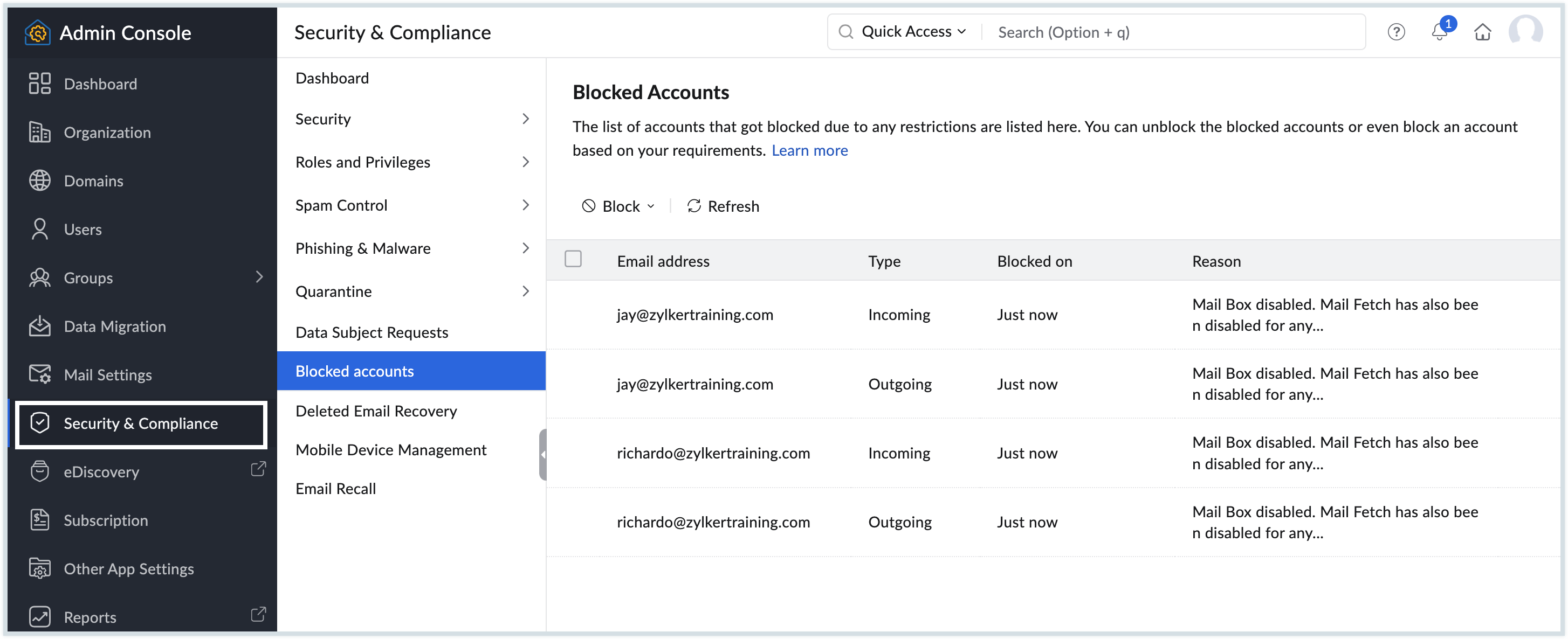Check the row for jay@zylkertraining.com Incoming
Image resolution: width=1568 pixels, height=639 pixels.
[x=573, y=314]
